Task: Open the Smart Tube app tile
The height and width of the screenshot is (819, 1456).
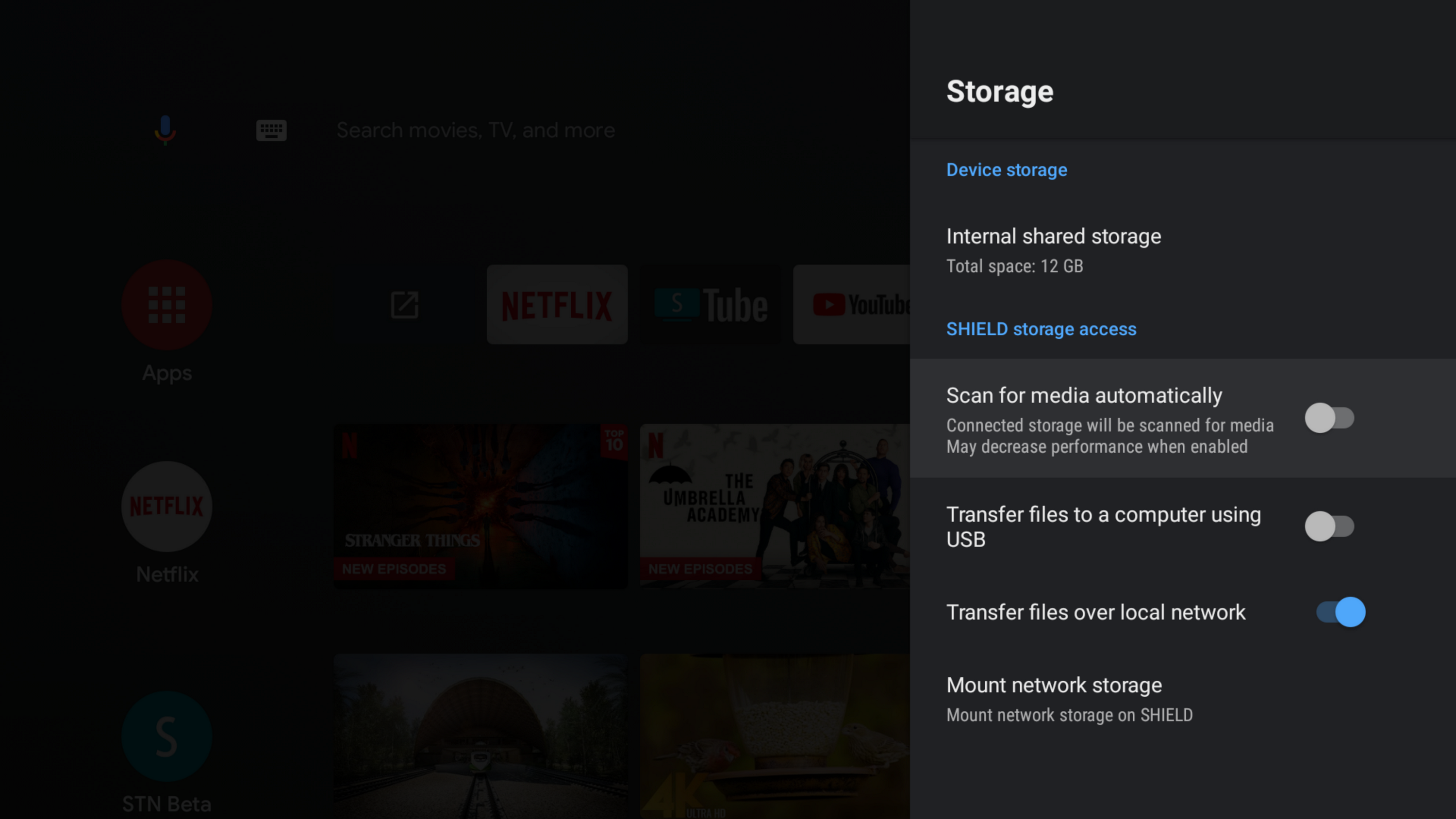Action: (x=711, y=305)
